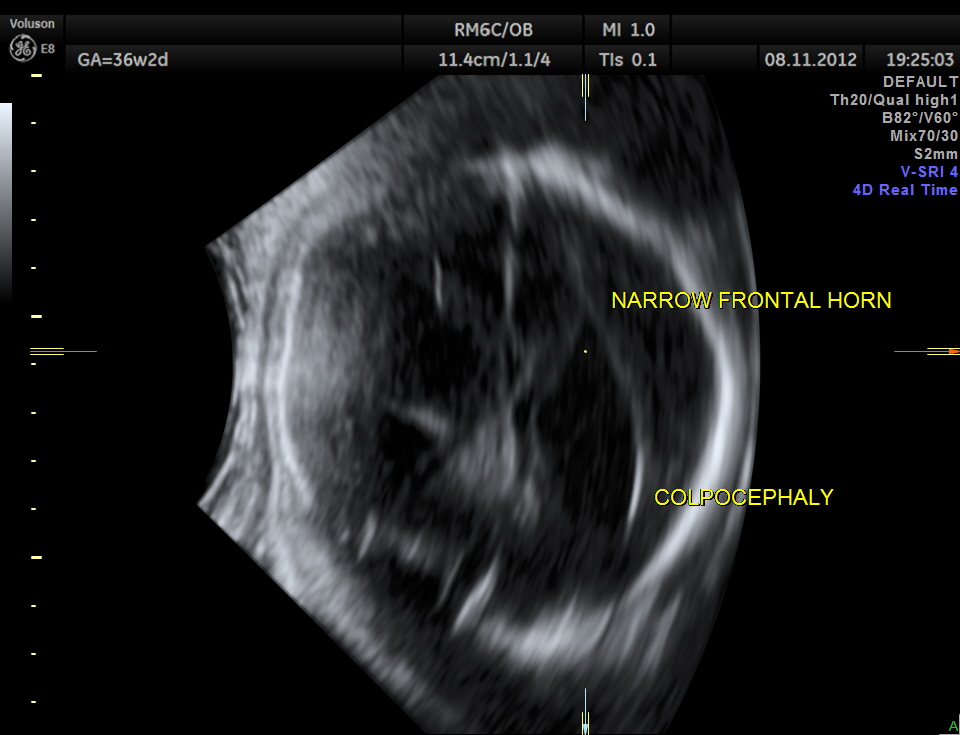Click the GA=36w2d gestational age field
This screenshot has height=735, width=960.
click(123, 59)
